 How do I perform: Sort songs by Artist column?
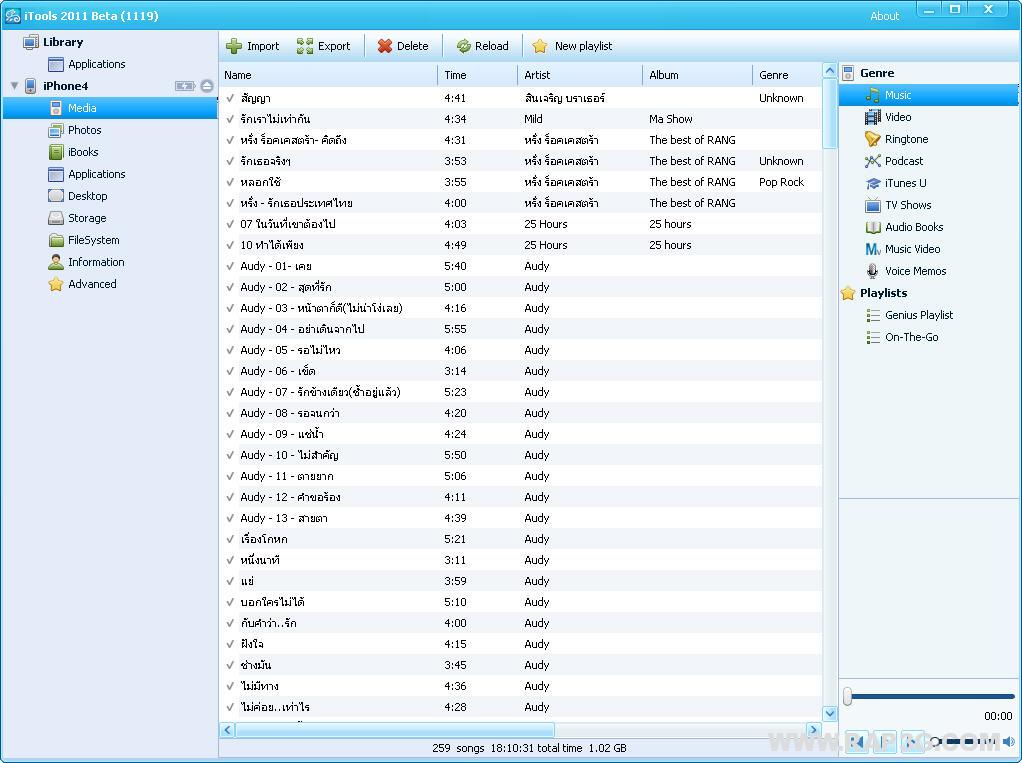coord(580,75)
